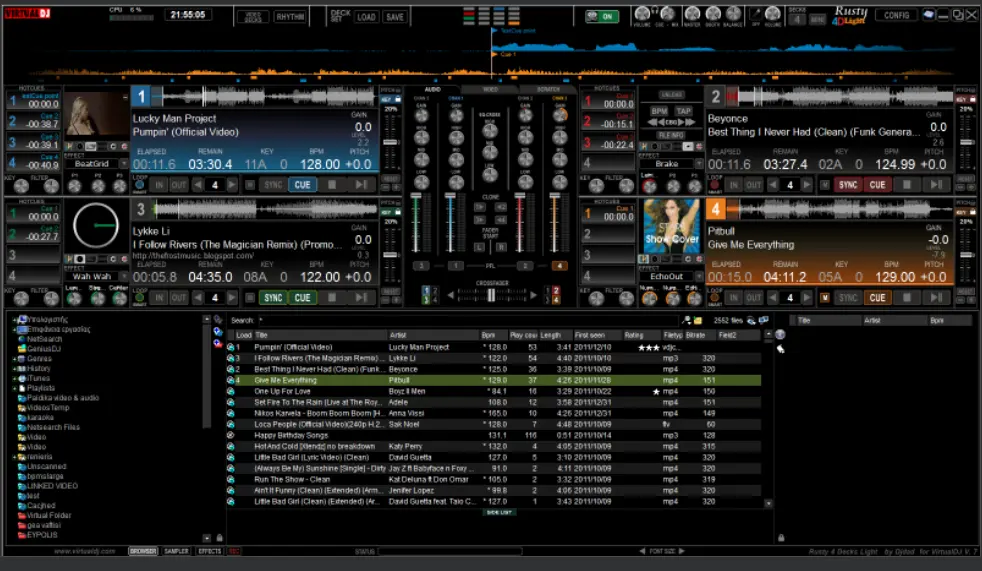Click the TAP tempo button
This screenshot has width=982, height=571.
pyautogui.click(x=684, y=111)
